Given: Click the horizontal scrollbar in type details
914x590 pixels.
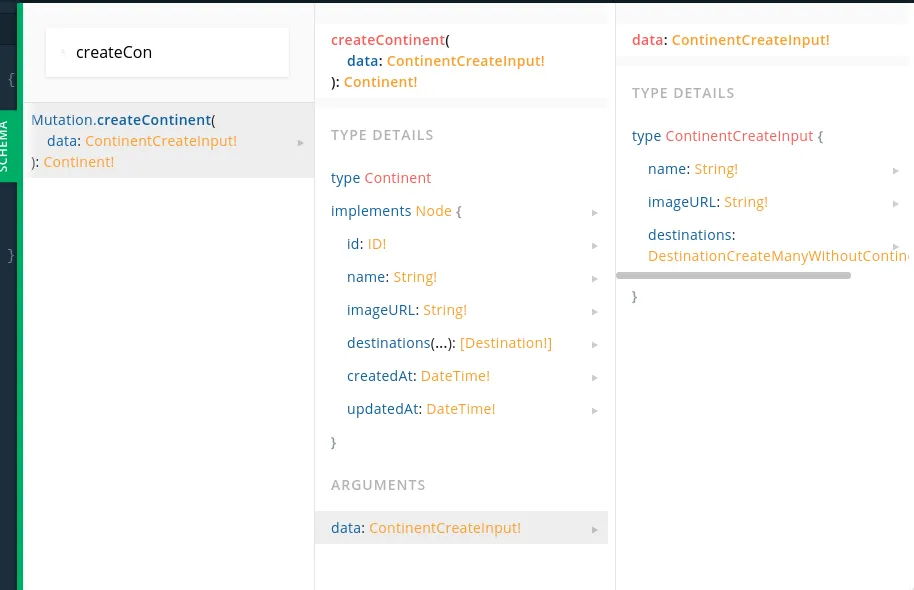Looking at the screenshot, I should (x=733, y=275).
